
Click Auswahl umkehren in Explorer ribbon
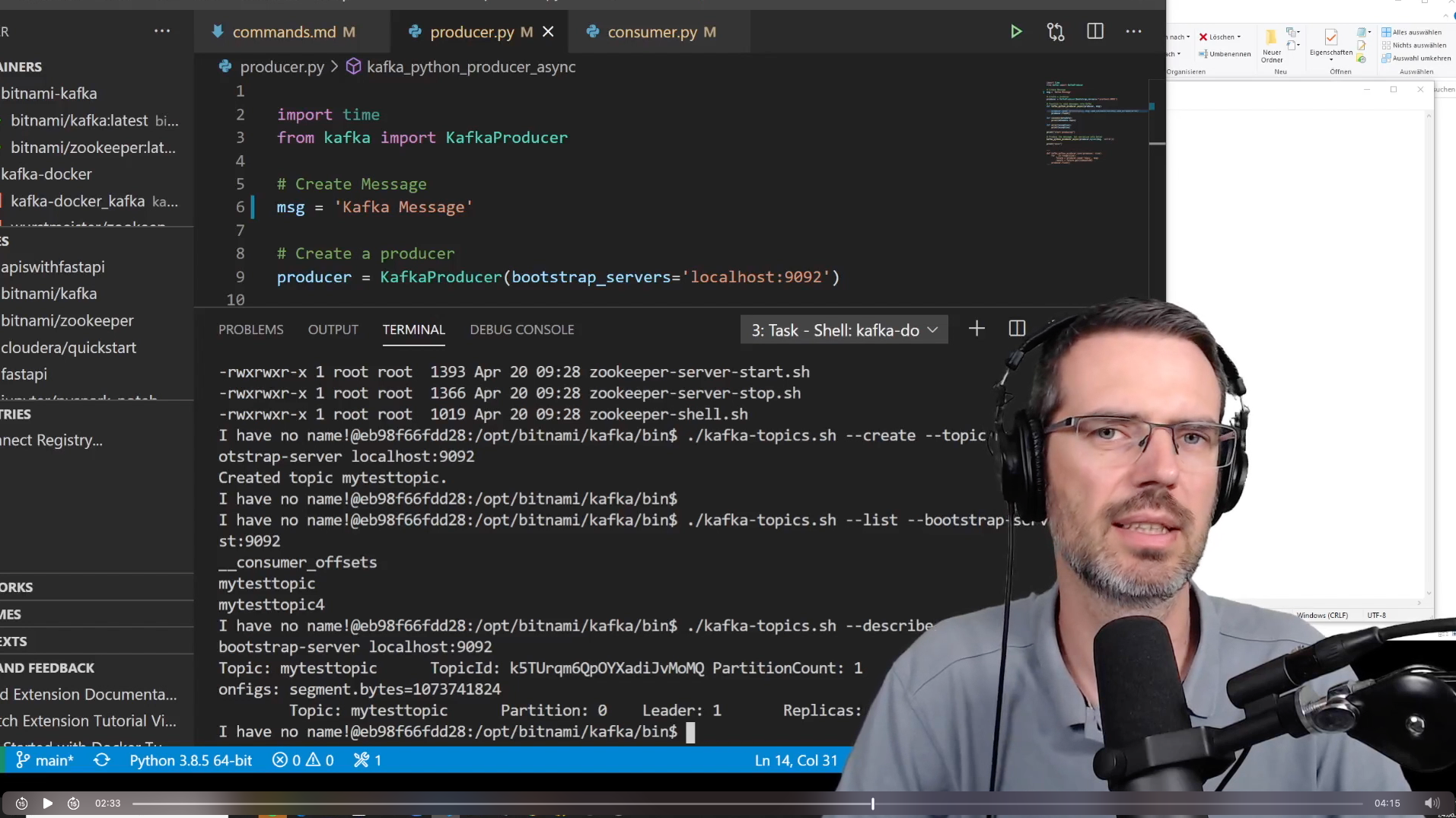click(x=1416, y=58)
